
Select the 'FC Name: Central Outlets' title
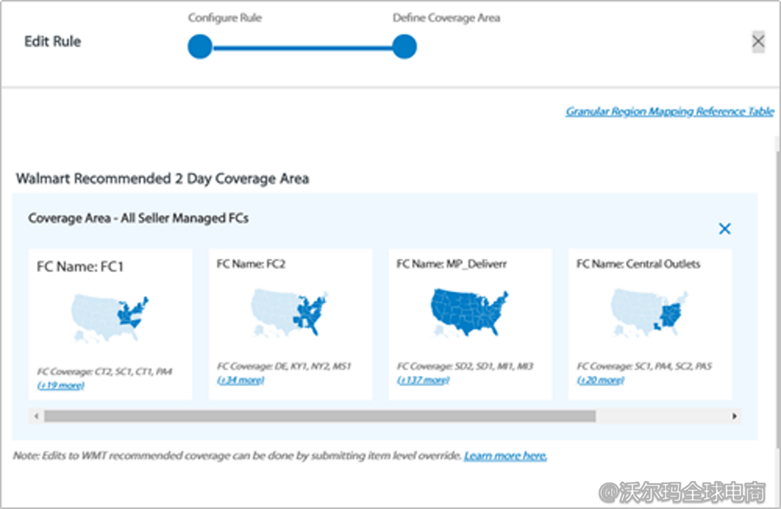pyautogui.click(x=638, y=264)
